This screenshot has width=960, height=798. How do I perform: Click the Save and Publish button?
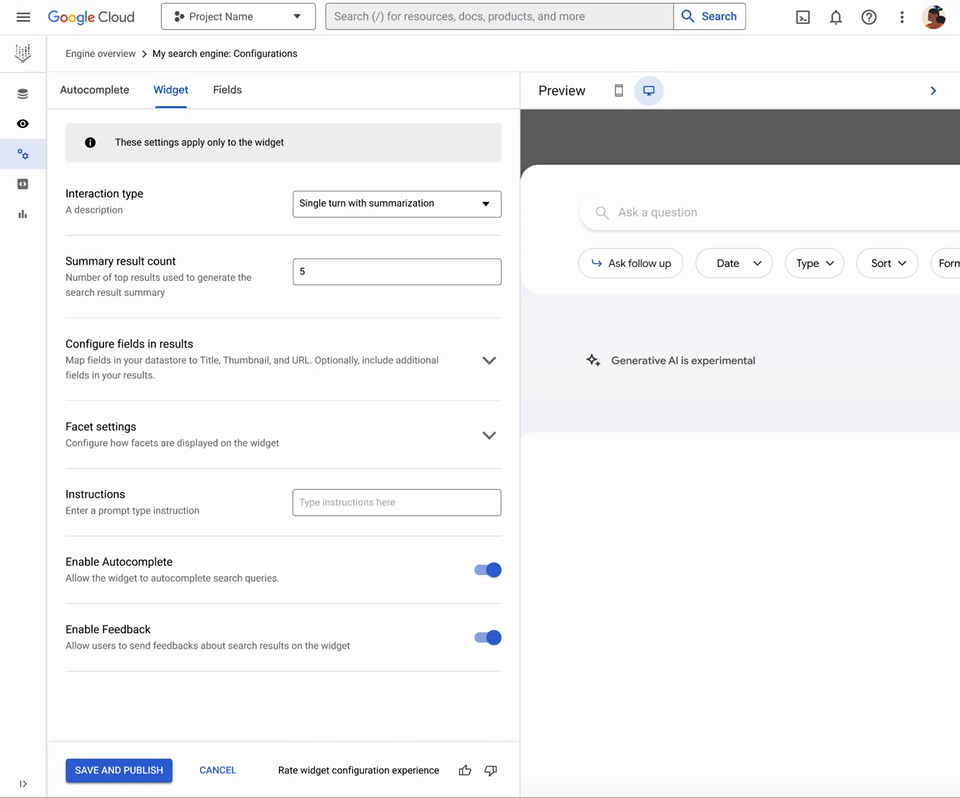119,771
